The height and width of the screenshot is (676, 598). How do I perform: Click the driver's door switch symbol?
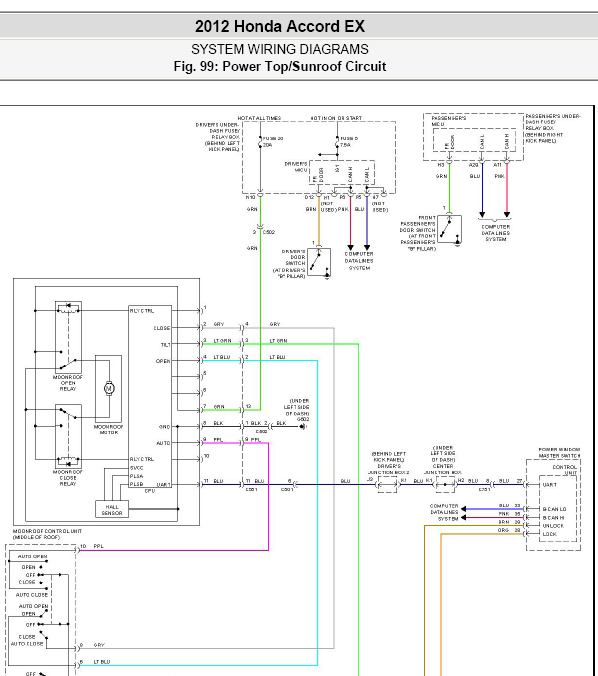click(x=319, y=262)
